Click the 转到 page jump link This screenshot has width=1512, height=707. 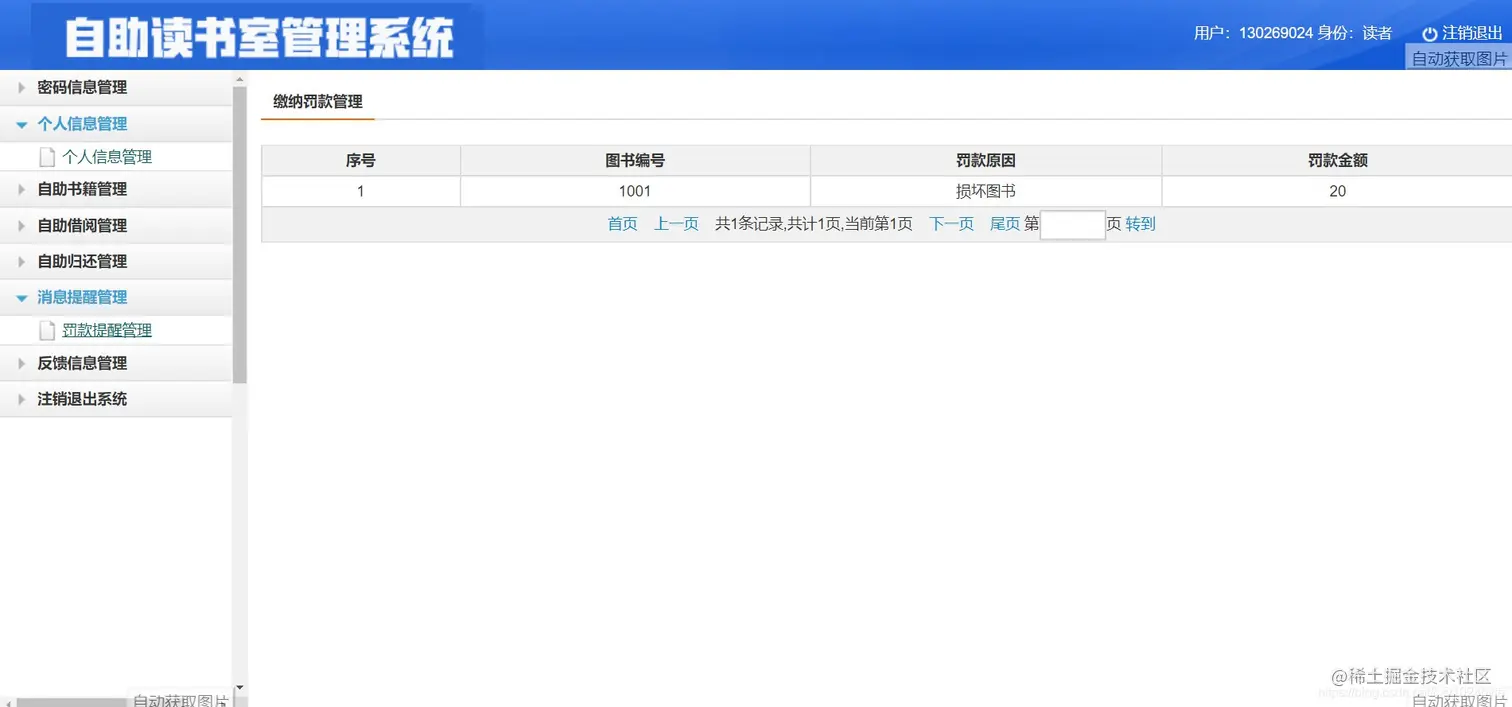coord(1141,223)
